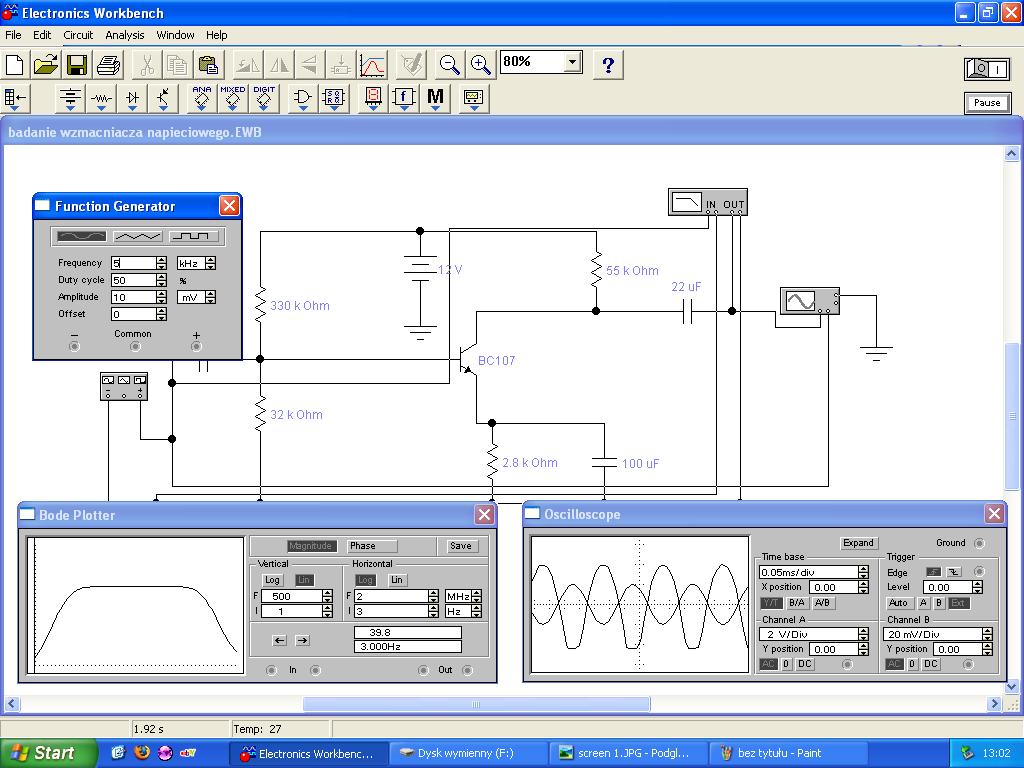Open the Basic parts bin (resistor symbol)

tap(101, 99)
